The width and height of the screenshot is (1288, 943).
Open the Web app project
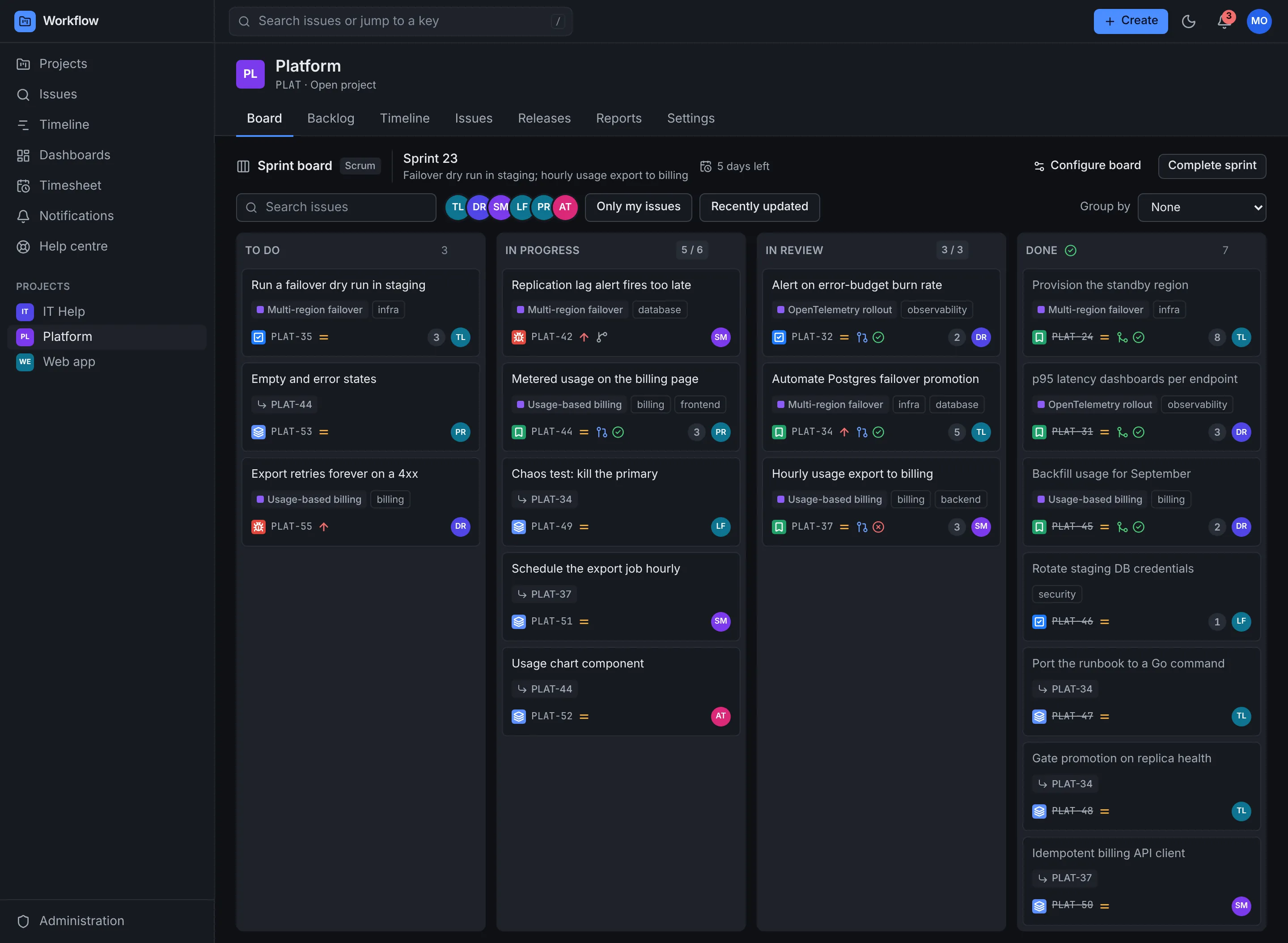click(x=107, y=362)
